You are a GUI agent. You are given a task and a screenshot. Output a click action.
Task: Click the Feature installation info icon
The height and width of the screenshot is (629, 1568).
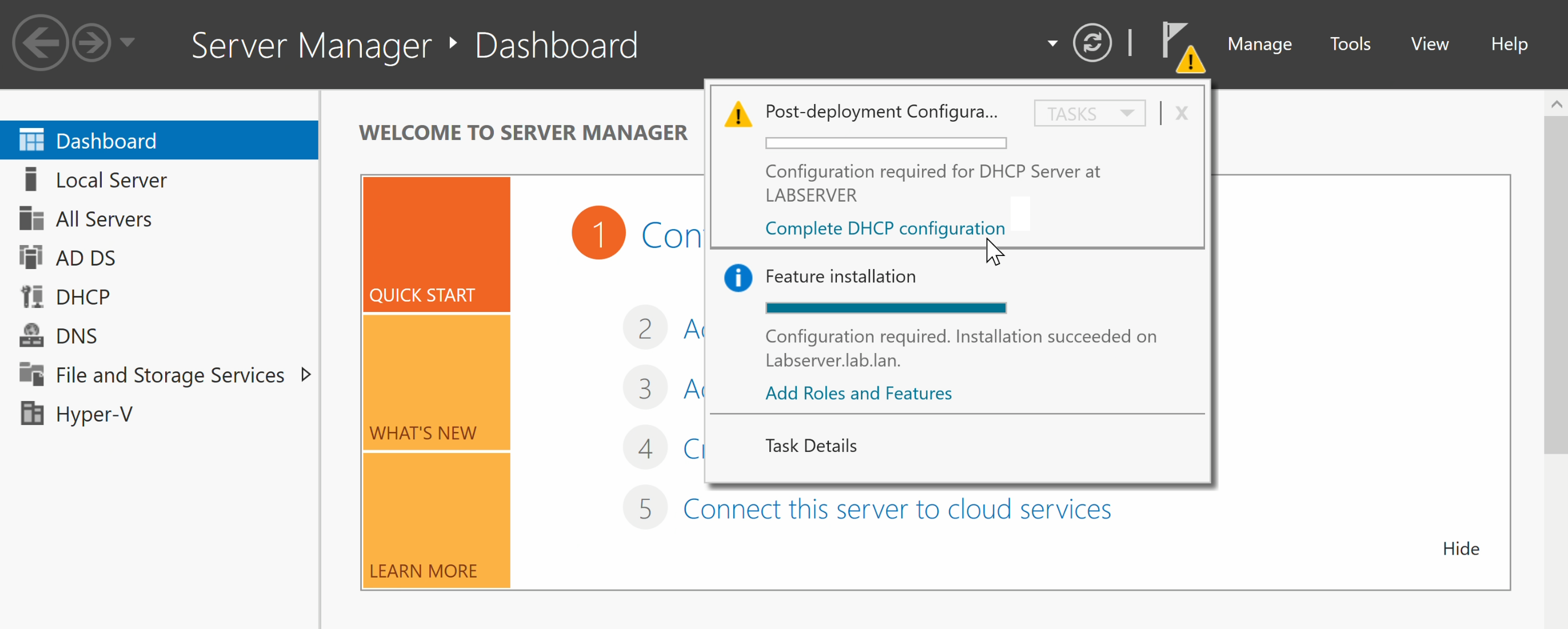(x=738, y=278)
